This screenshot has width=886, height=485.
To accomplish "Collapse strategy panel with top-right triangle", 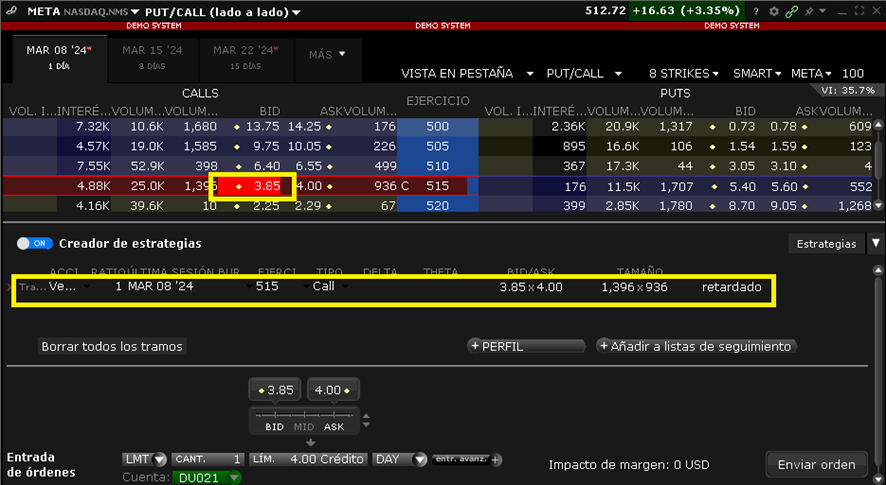I will [x=875, y=243].
